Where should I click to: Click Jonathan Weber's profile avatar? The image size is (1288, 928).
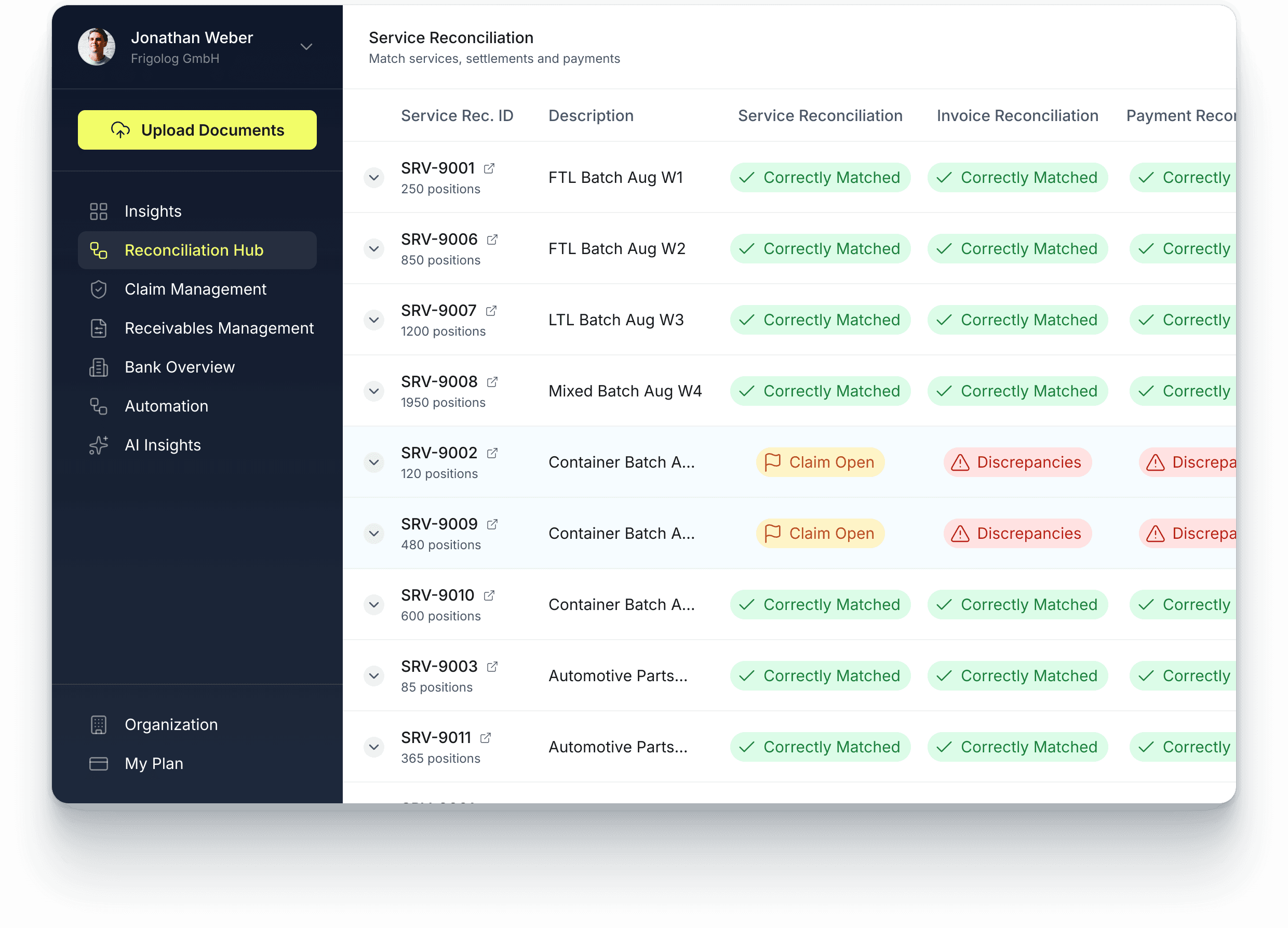[x=97, y=47]
